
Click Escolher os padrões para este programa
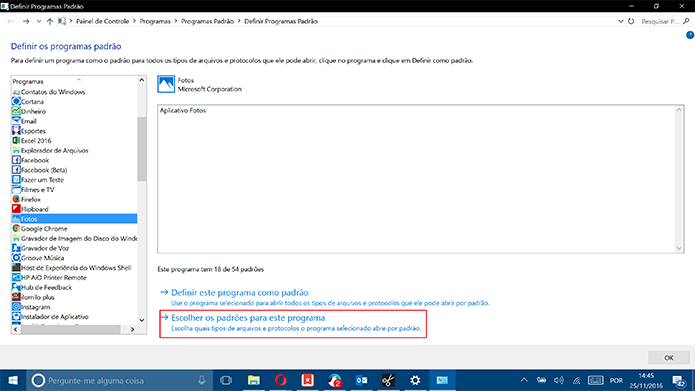click(248, 318)
